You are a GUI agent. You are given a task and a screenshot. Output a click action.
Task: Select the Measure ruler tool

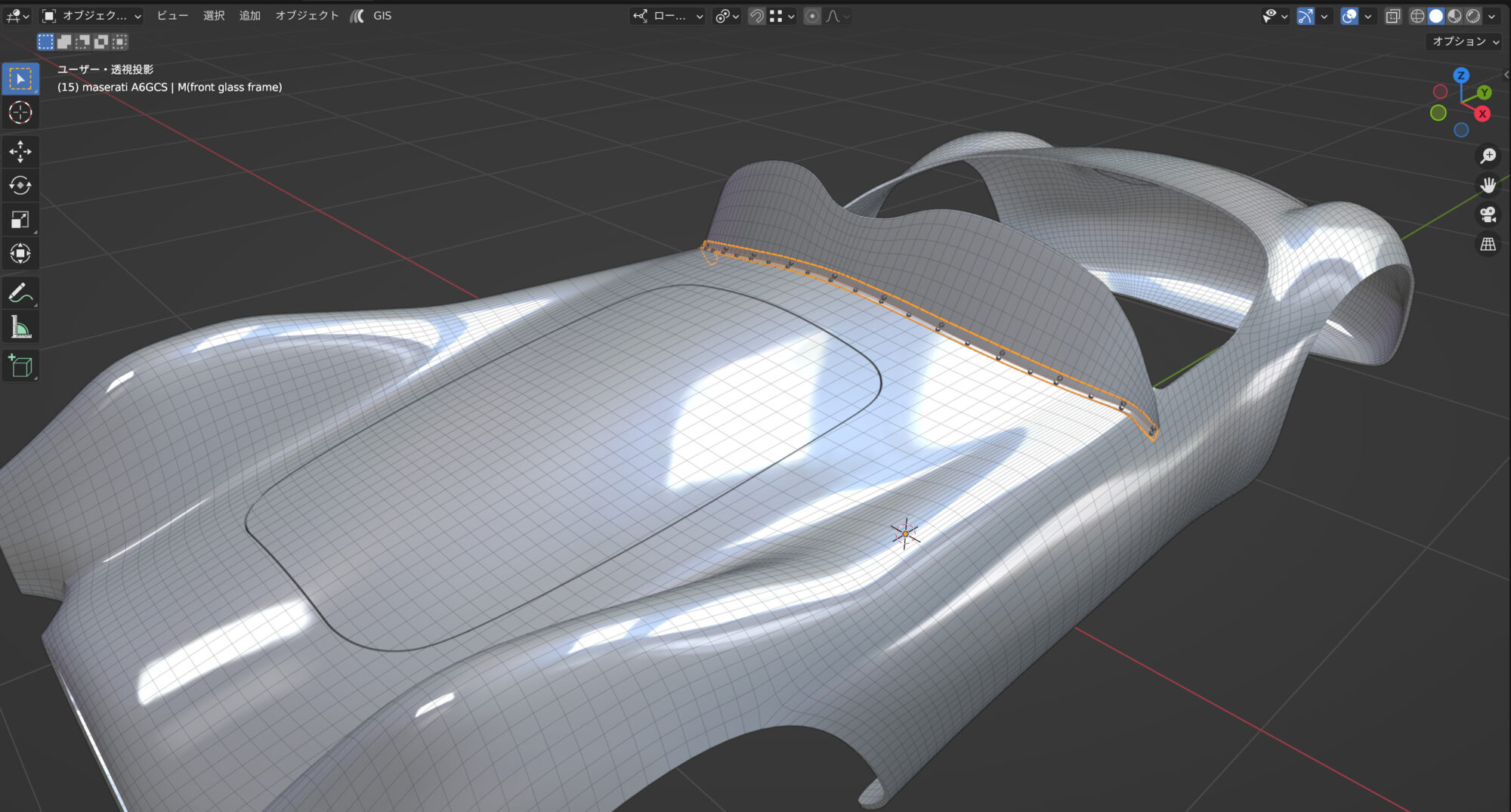20,327
